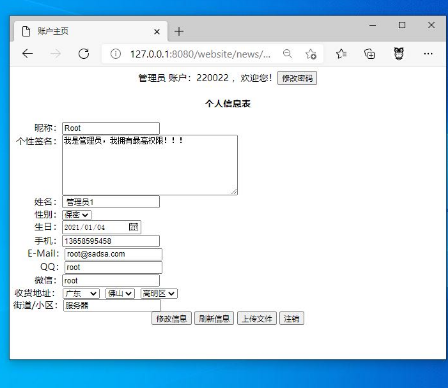View site information icon in address bar

click(x=115, y=54)
